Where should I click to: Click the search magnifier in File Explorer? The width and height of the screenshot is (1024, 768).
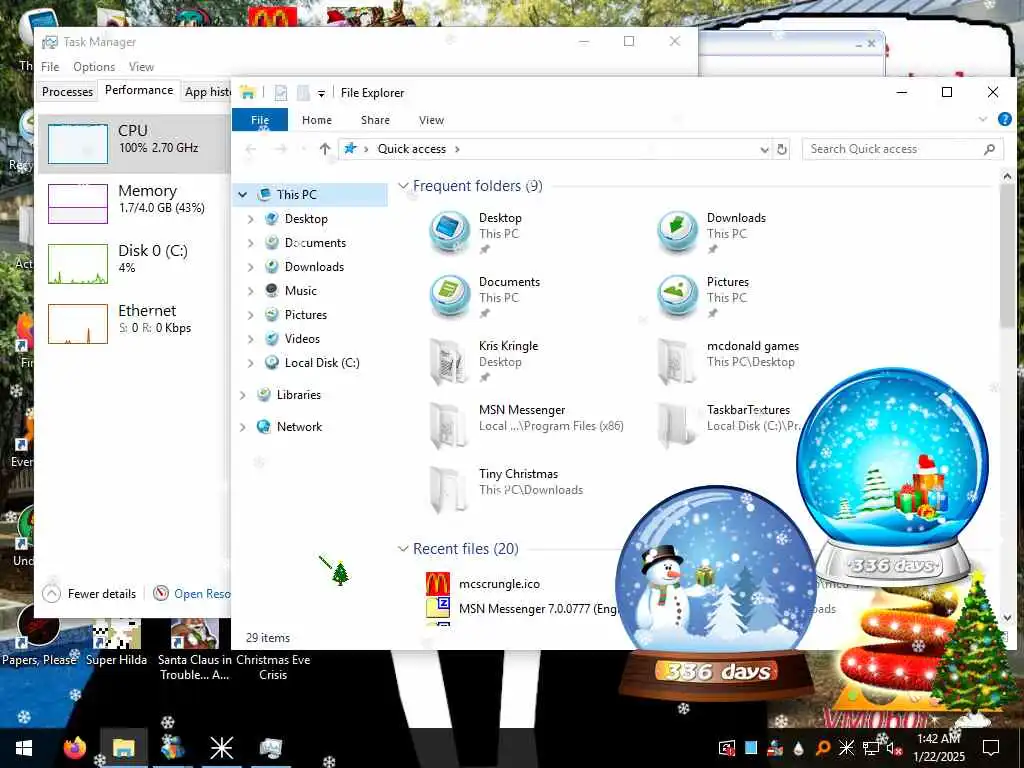989,149
